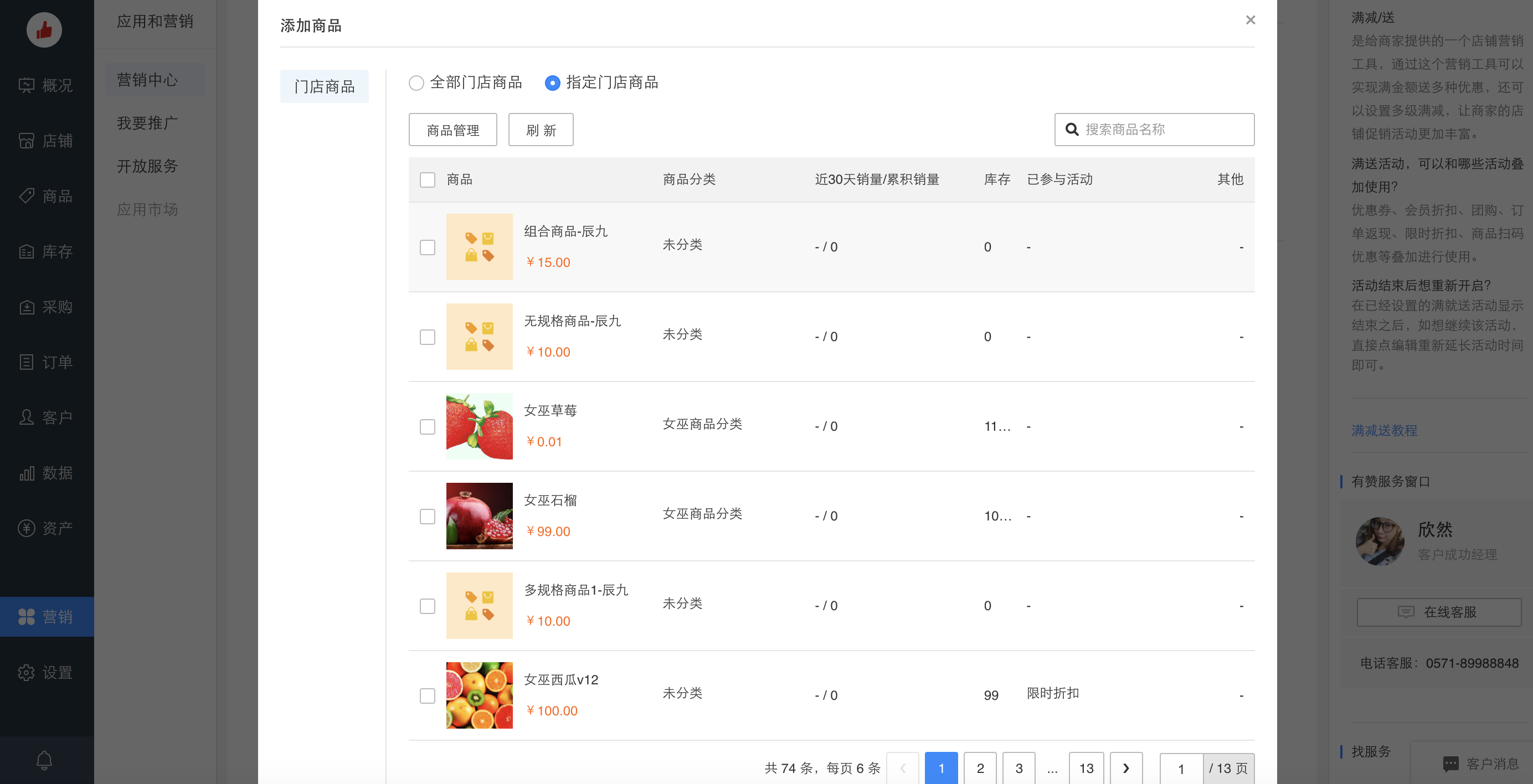Open the 库存 inventory sidebar item
The image size is (1533, 784).
pyautogui.click(x=47, y=251)
